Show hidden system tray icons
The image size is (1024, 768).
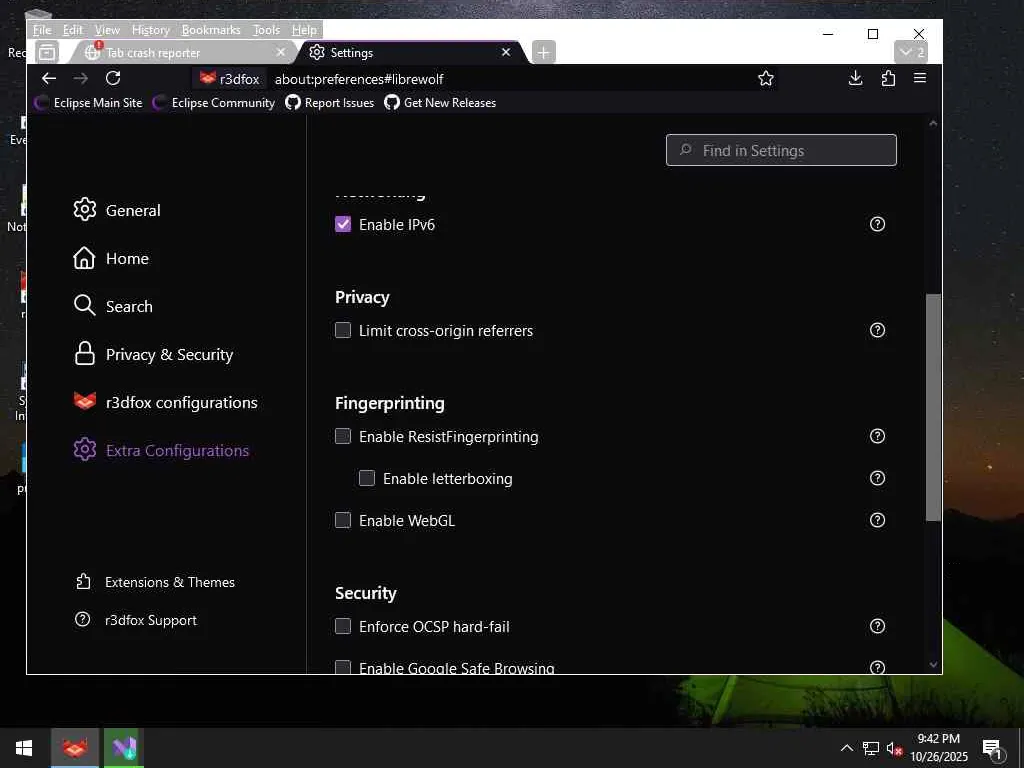(846, 748)
